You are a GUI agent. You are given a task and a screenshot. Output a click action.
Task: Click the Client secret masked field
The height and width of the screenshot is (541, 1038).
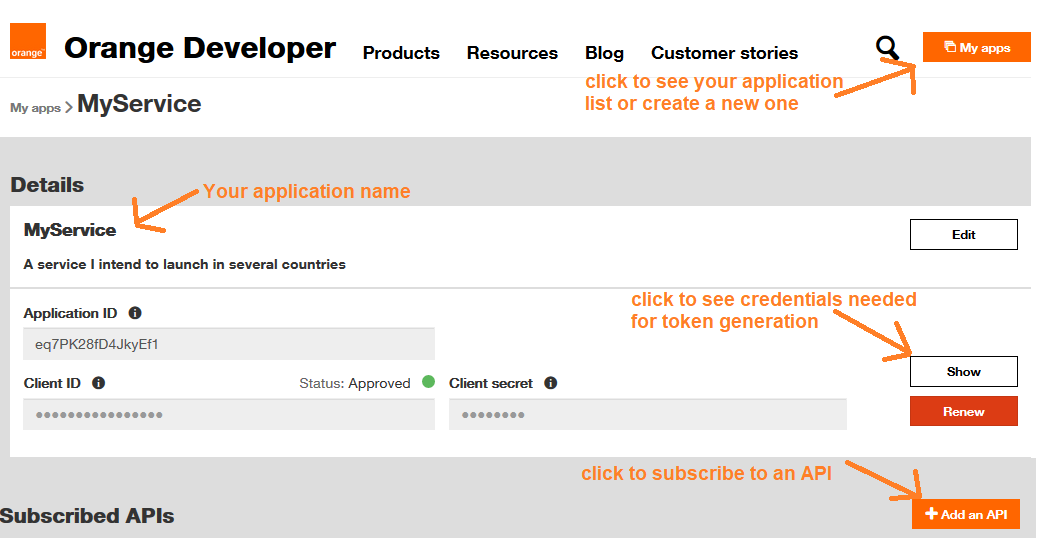(x=647, y=415)
